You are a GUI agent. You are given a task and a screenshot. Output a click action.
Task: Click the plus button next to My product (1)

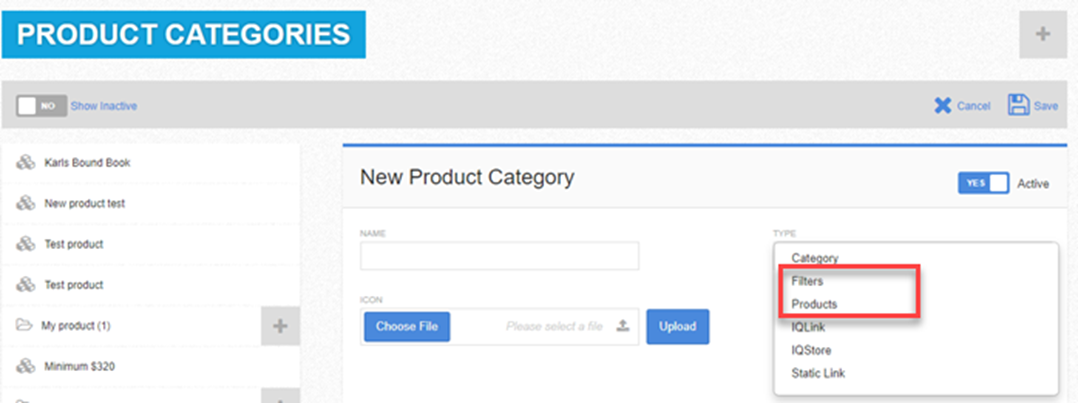click(x=280, y=326)
